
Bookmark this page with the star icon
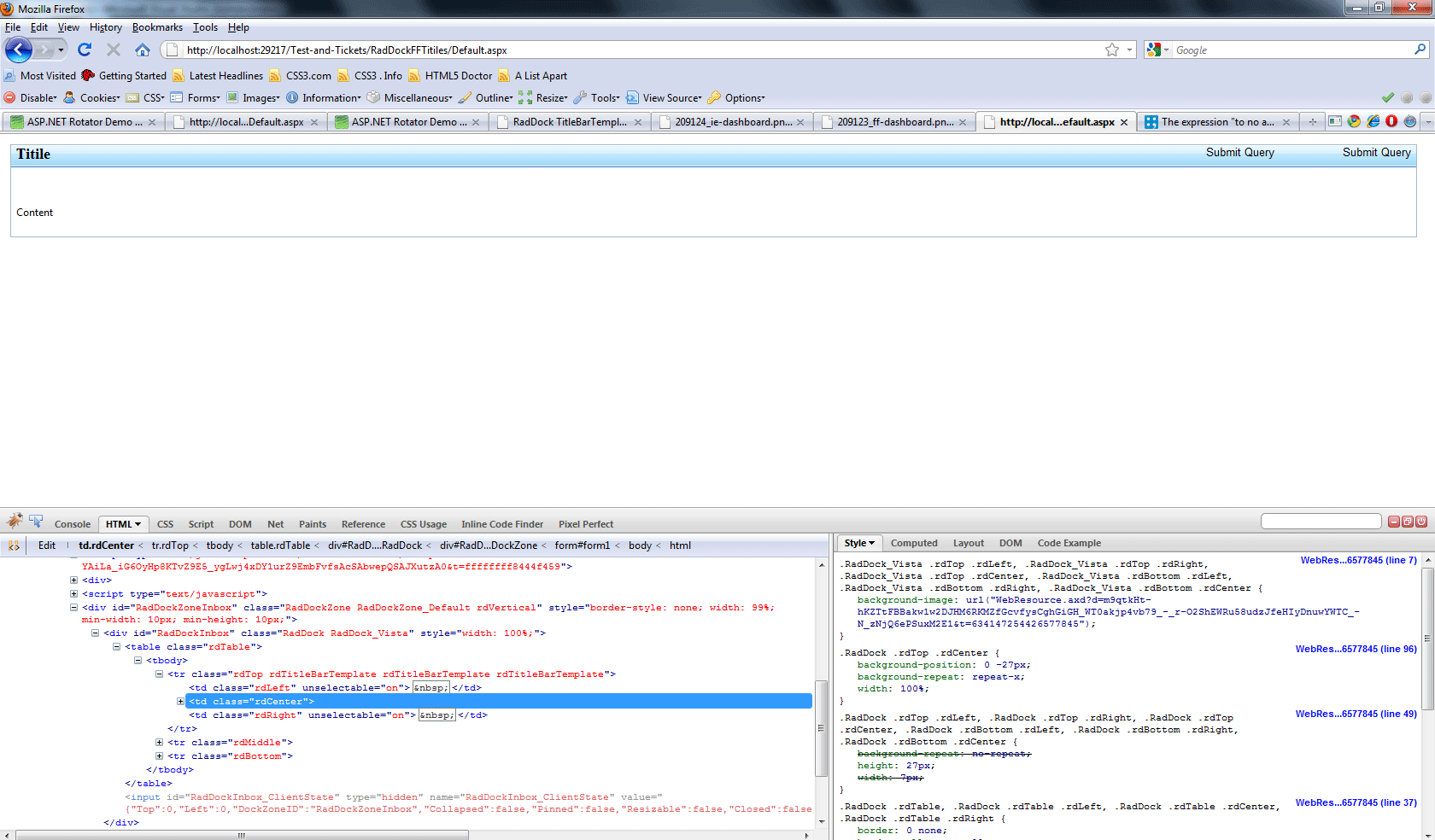coord(1111,50)
